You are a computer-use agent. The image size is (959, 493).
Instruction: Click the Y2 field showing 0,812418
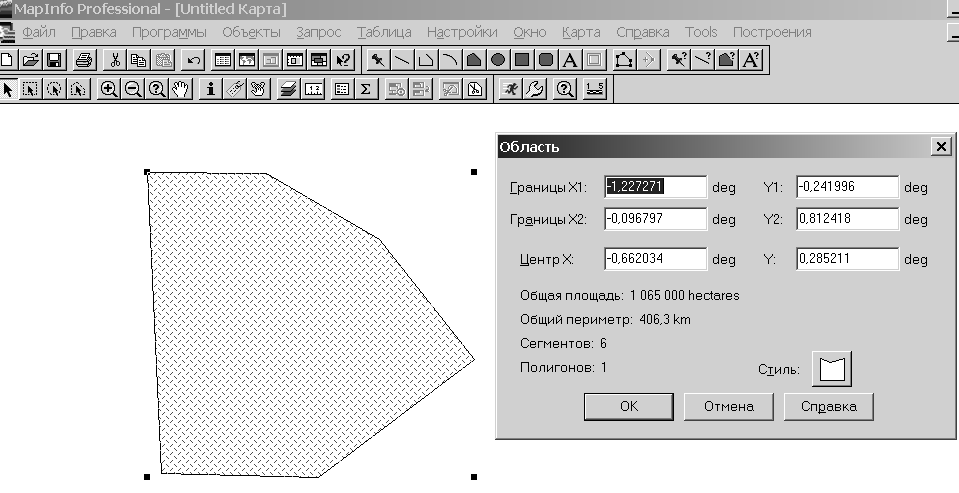tap(848, 218)
